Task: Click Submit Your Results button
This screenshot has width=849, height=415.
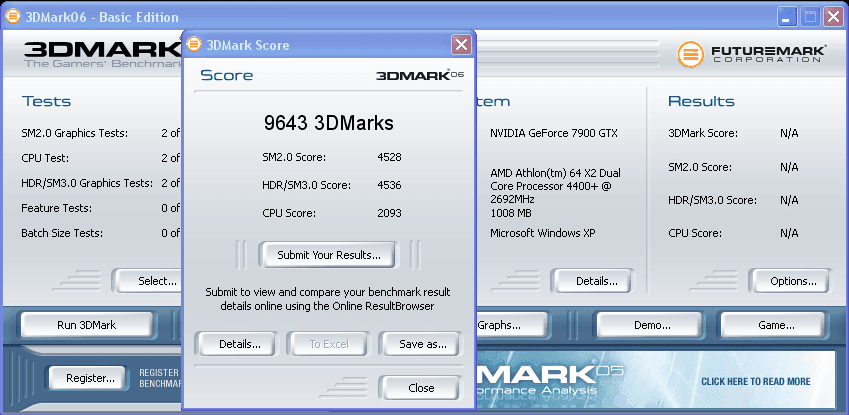Action: (x=329, y=255)
